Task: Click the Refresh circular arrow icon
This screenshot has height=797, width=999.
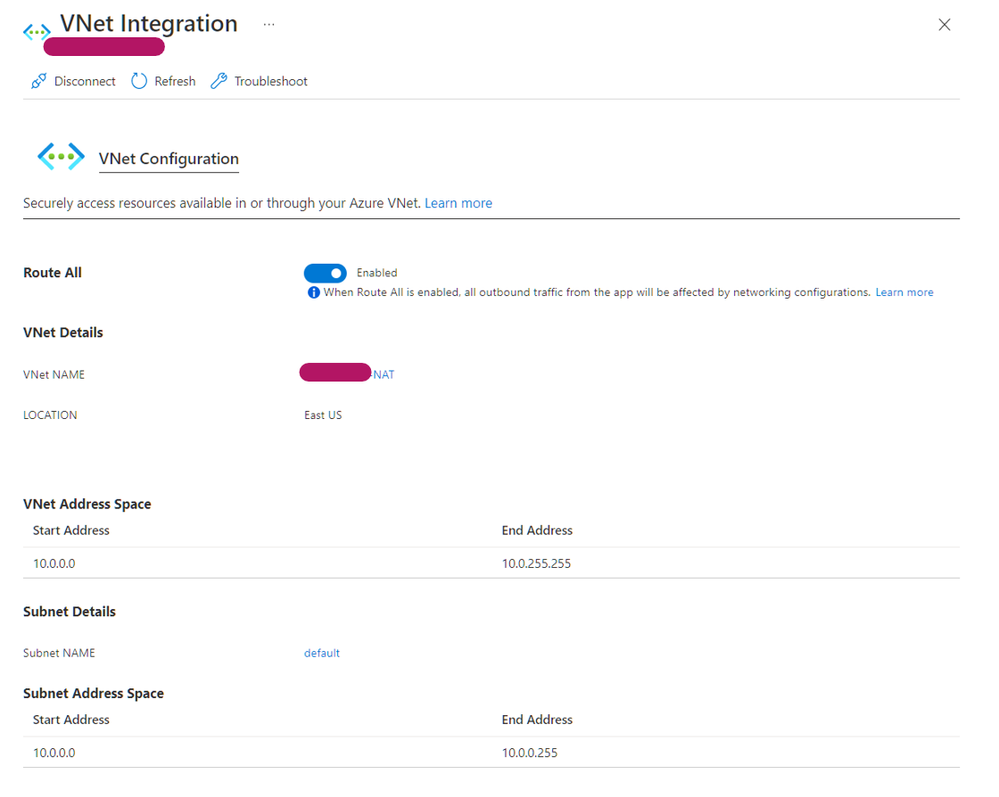Action: [x=139, y=81]
